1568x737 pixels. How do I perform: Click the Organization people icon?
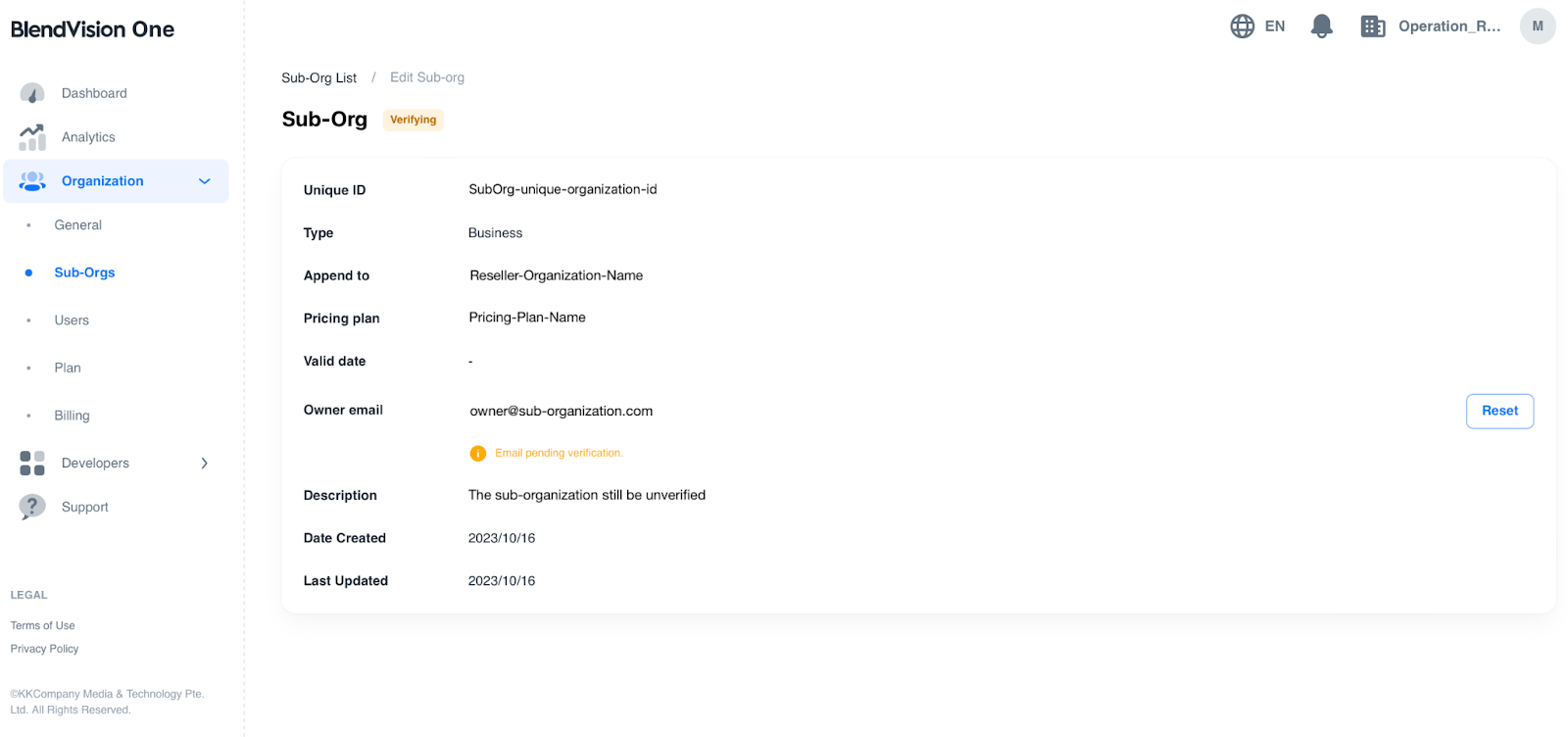[x=32, y=181]
